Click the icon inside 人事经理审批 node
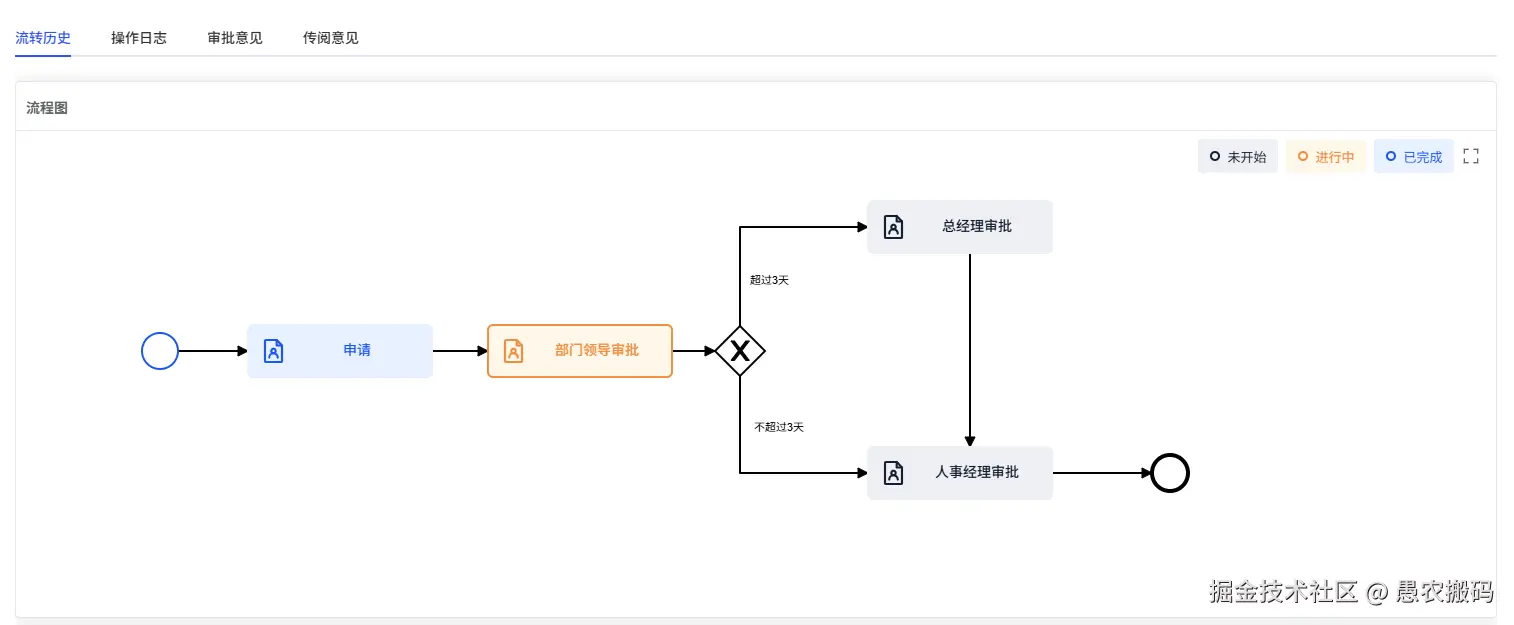 pos(892,472)
